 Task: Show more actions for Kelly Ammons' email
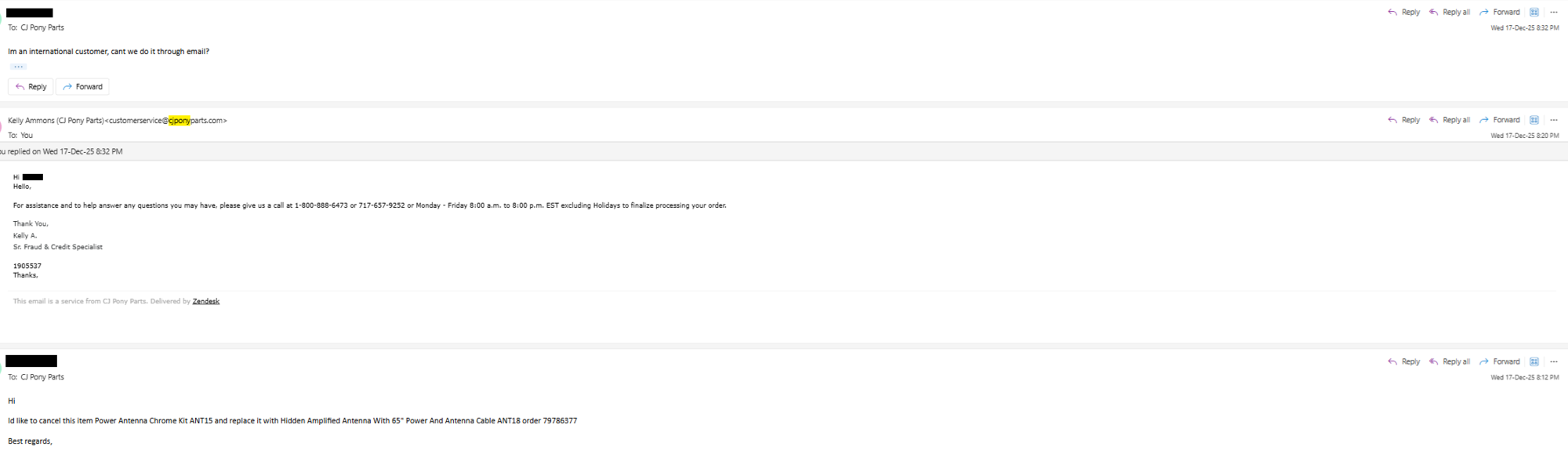(1553, 120)
